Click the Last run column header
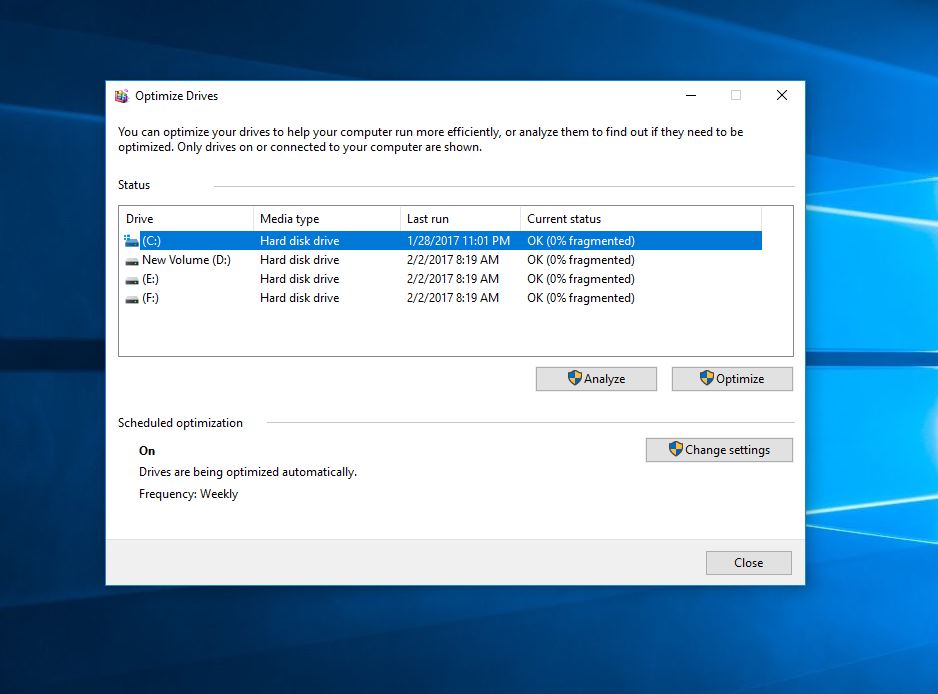 pos(459,219)
